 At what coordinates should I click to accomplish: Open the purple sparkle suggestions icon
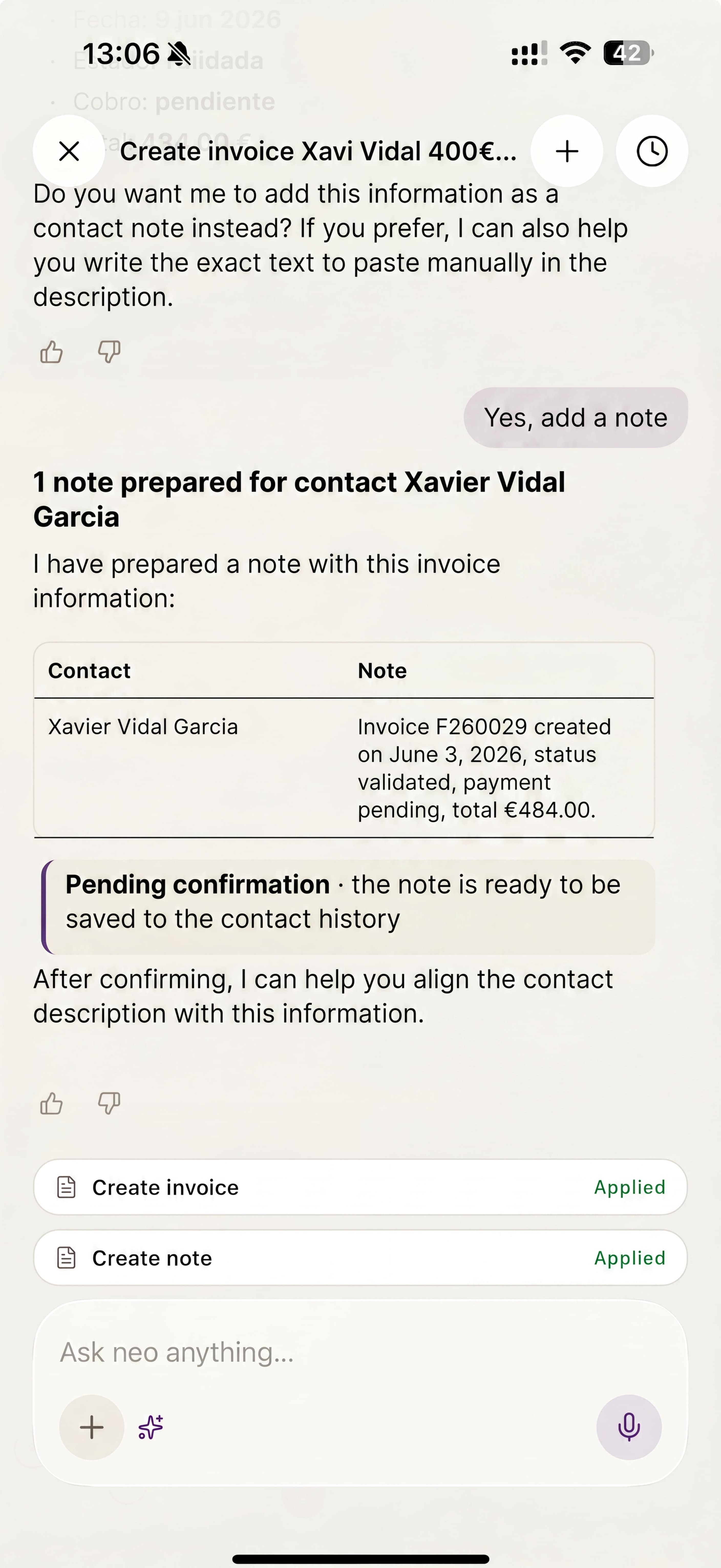pyautogui.click(x=151, y=1427)
